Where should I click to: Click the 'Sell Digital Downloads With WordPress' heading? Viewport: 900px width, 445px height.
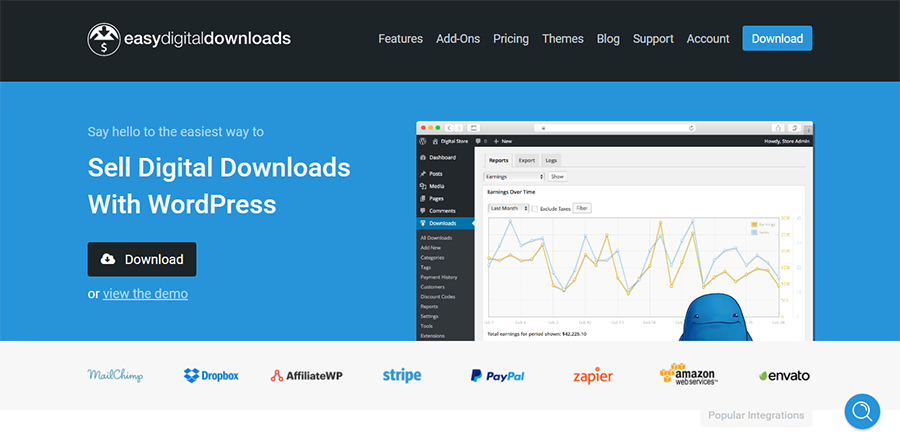tap(219, 185)
